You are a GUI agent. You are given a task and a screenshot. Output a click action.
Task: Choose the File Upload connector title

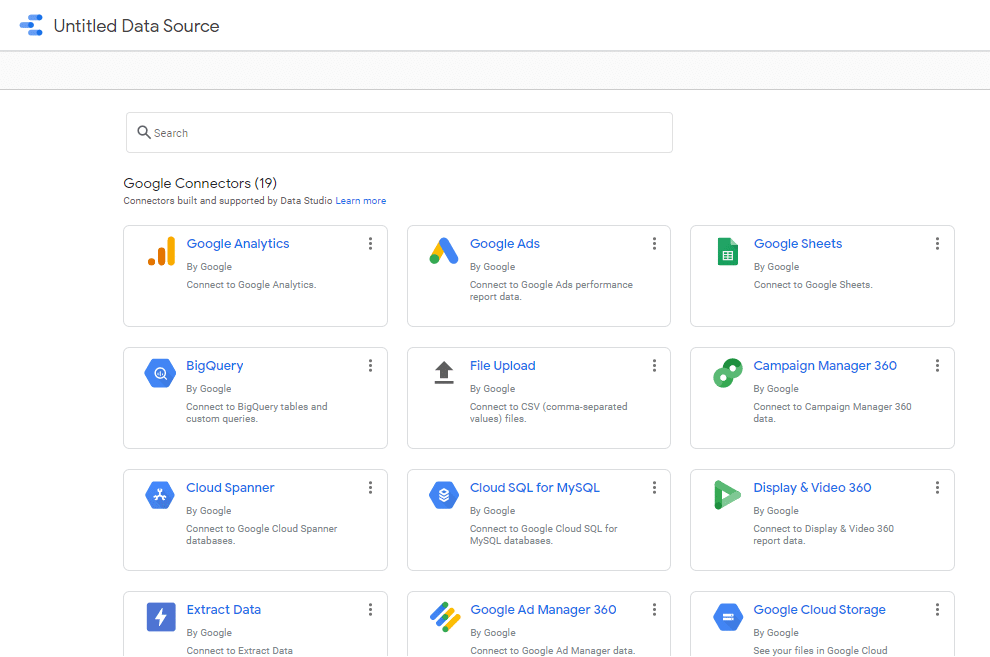click(503, 365)
